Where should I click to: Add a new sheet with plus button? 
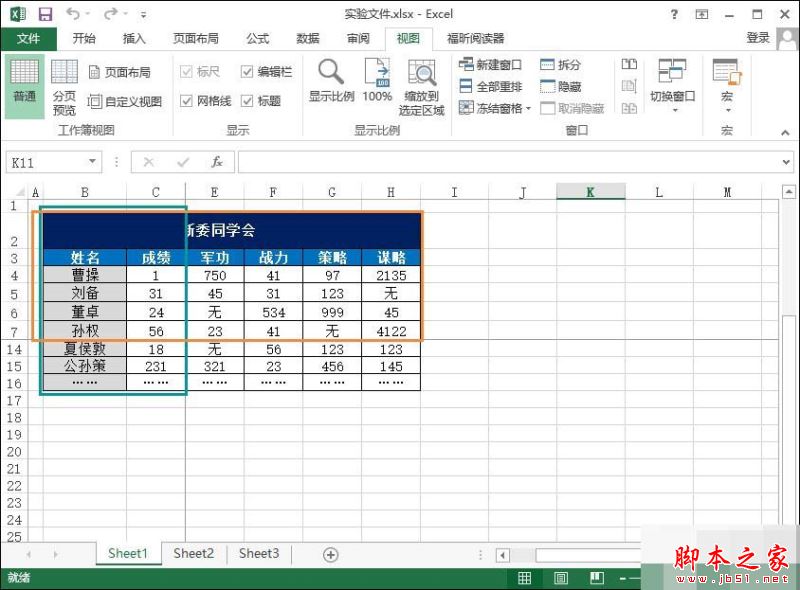click(331, 554)
